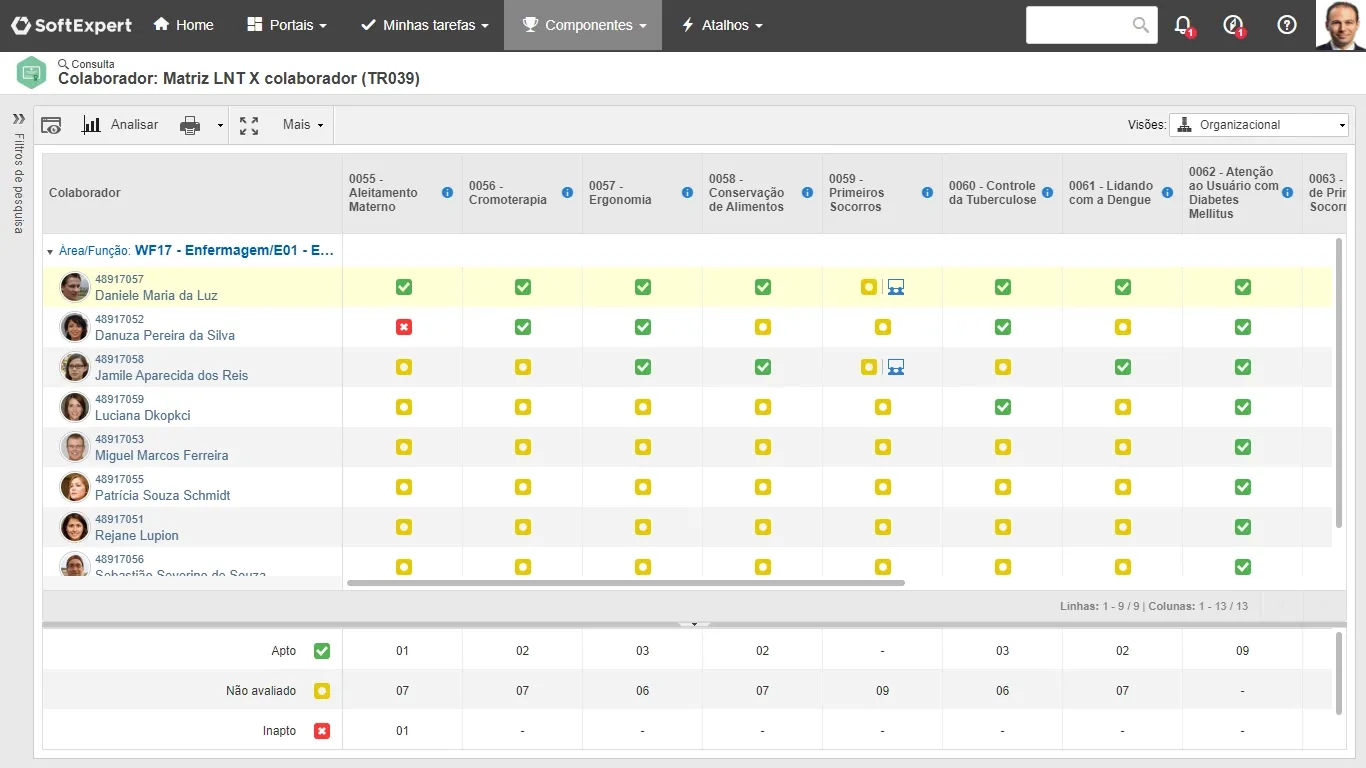Collapse the Área/Função WF17 Enfermagem group
The image size is (1366, 768).
(x=50, y=252)
